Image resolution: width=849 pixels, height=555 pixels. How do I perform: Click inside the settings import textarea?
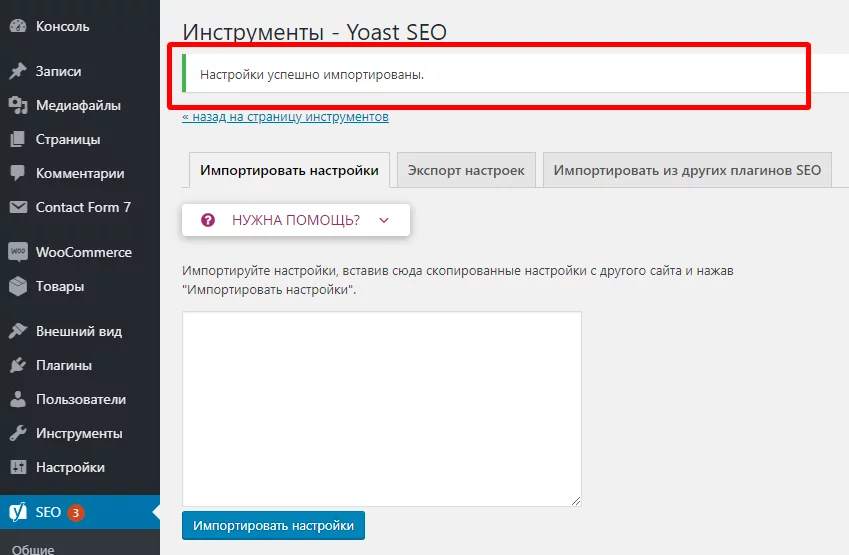[382, 409]
